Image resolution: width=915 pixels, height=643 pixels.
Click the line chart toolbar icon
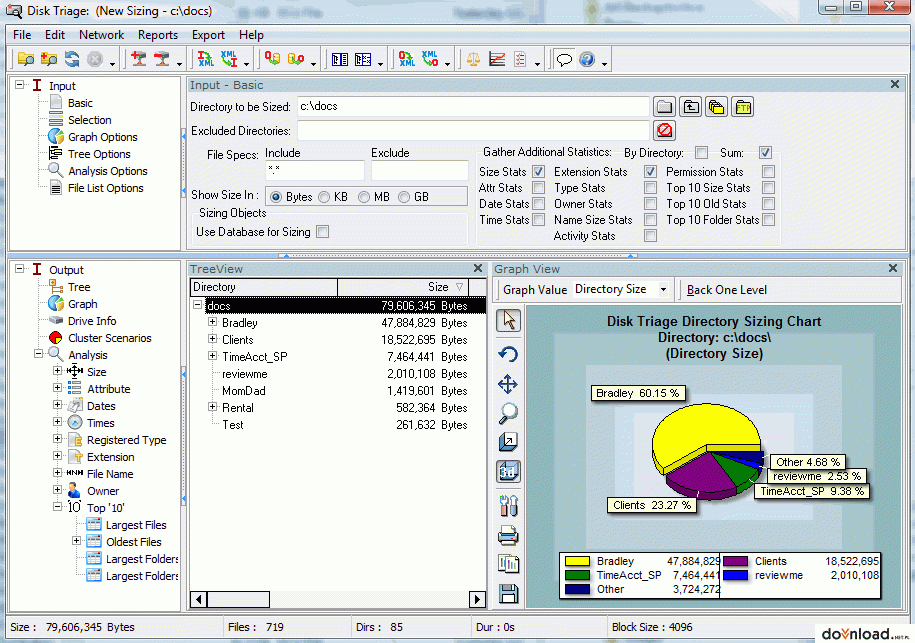click(x=497, y=59)
